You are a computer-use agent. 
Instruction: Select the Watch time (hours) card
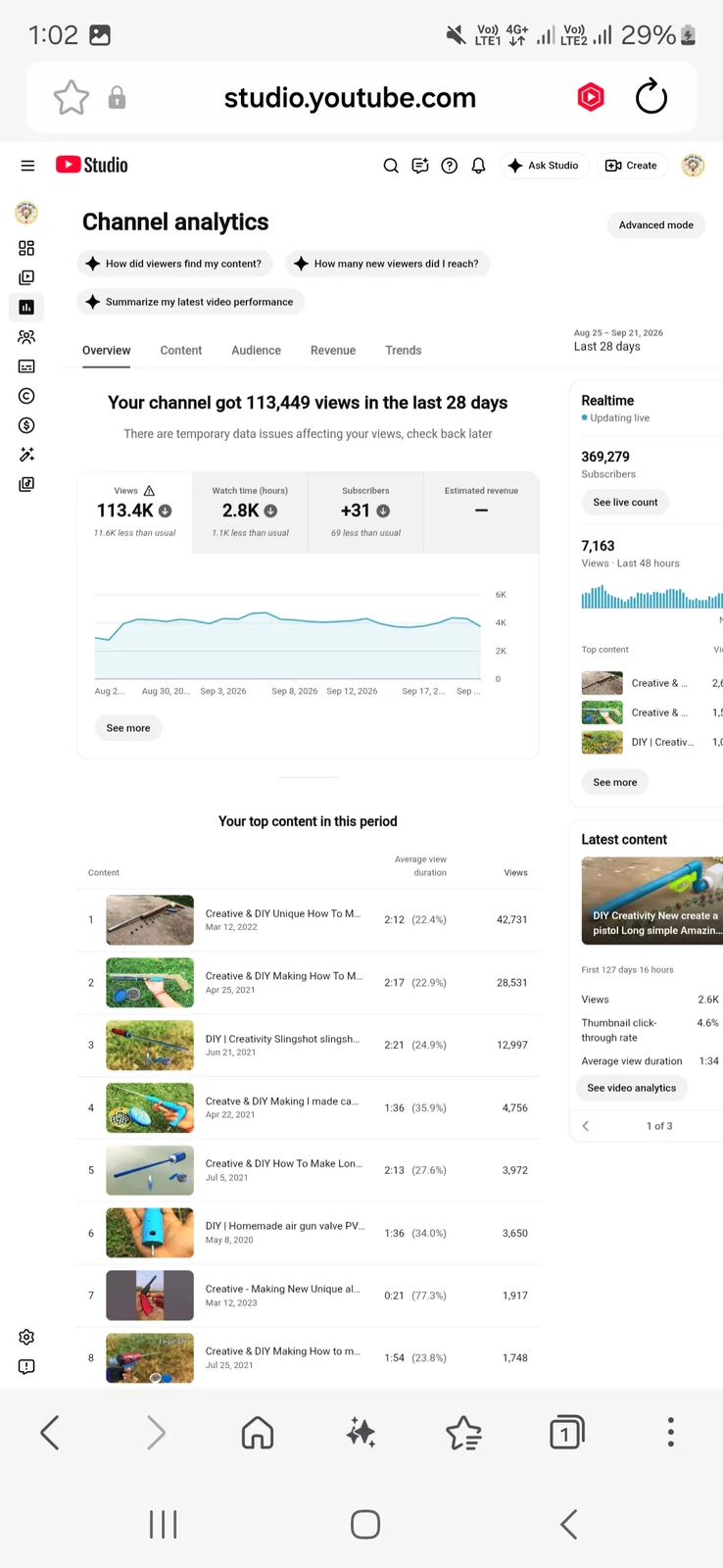click(x=250, y=513)
